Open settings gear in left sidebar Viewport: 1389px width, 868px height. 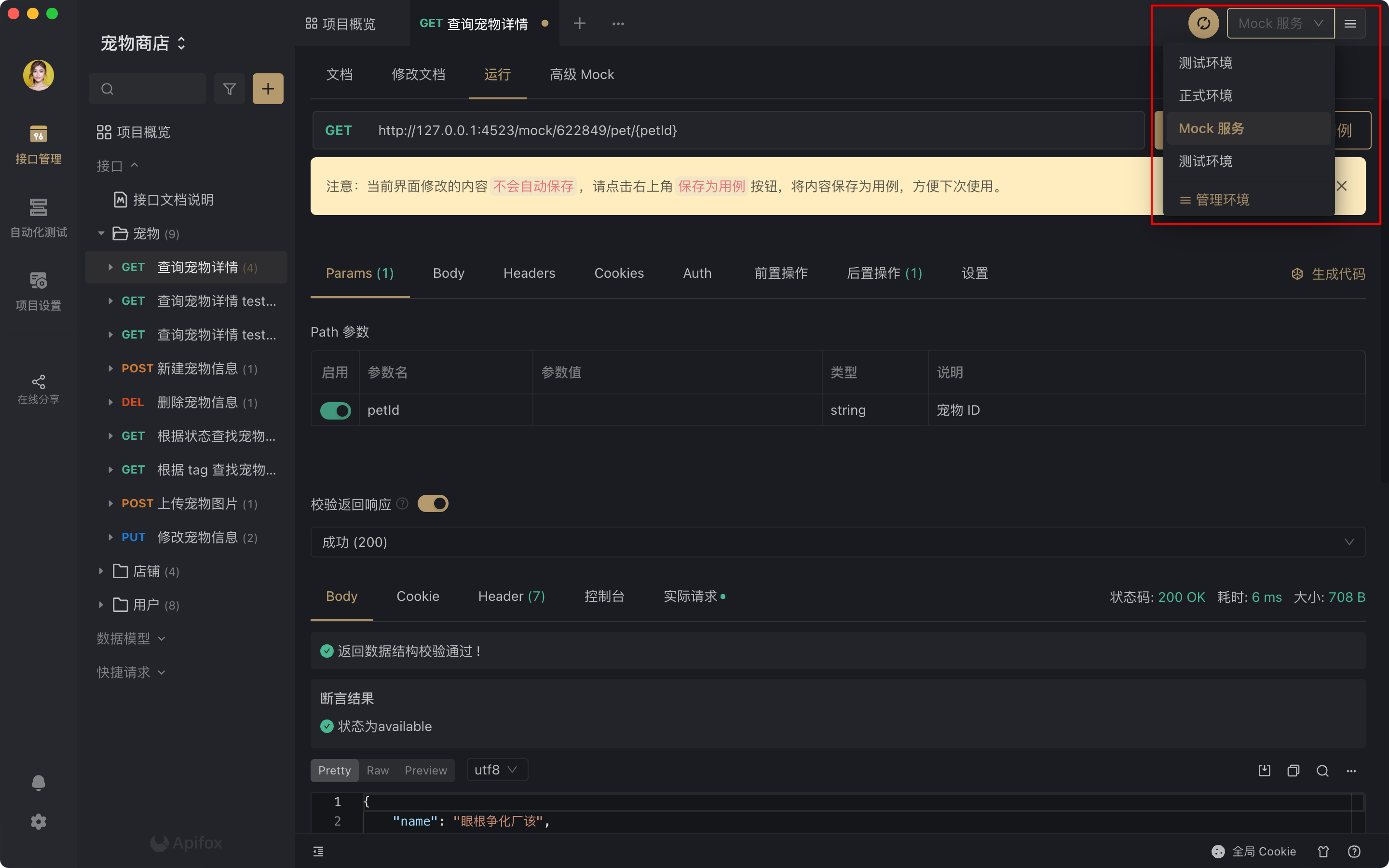click(x=39, y=822)
